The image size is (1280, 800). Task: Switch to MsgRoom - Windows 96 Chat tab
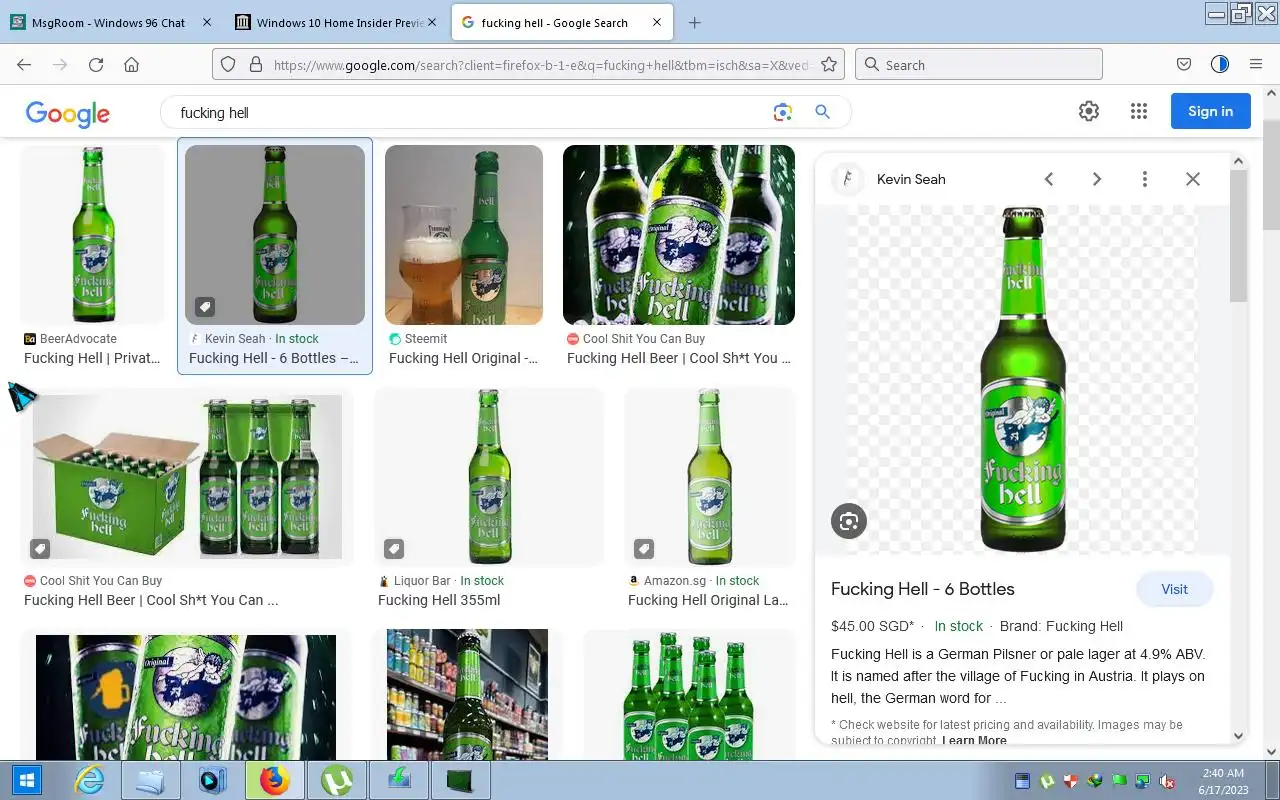tap(108, 23)
